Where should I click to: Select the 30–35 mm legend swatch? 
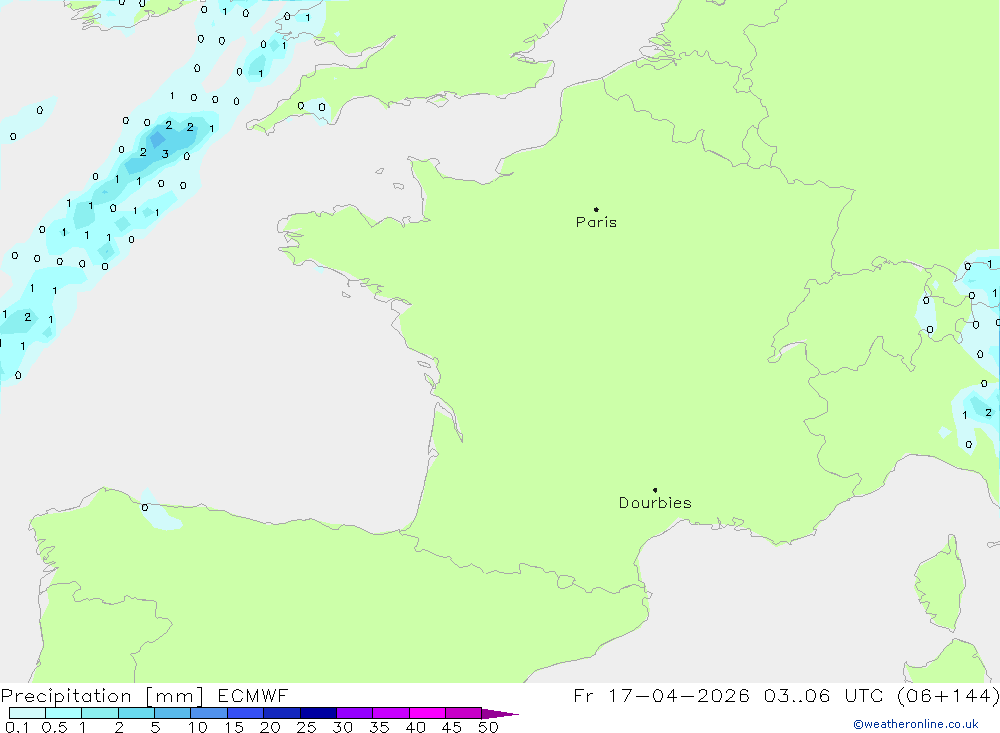coord(355,713)
